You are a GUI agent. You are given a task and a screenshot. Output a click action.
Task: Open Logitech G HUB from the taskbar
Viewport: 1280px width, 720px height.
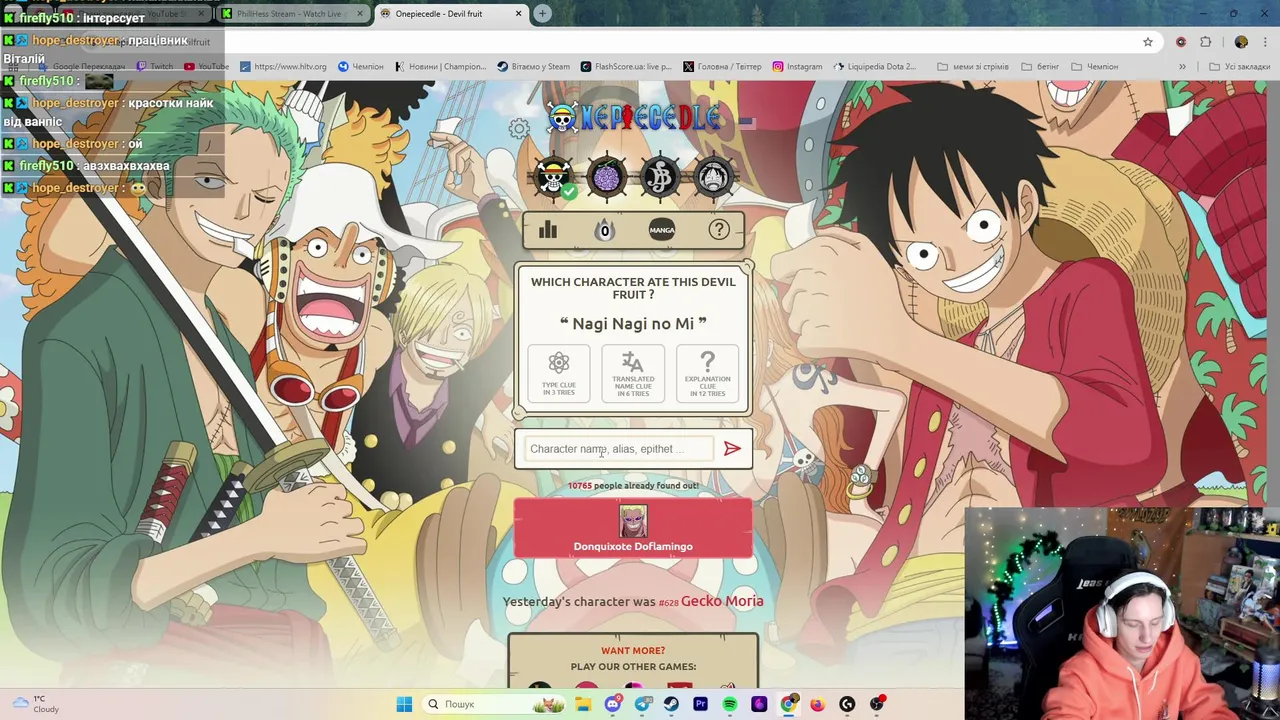coord(847,704)
